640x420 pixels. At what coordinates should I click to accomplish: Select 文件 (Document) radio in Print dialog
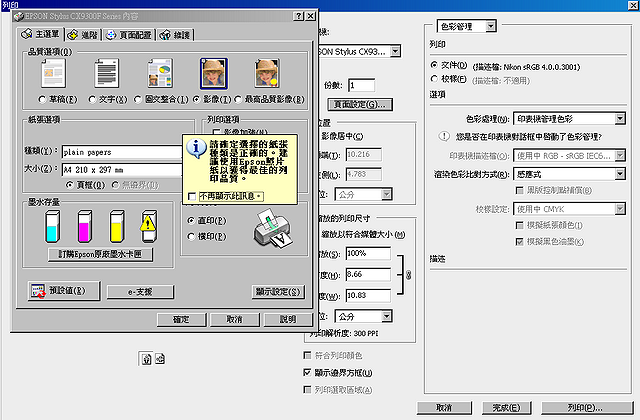click(x=434, y=65)
